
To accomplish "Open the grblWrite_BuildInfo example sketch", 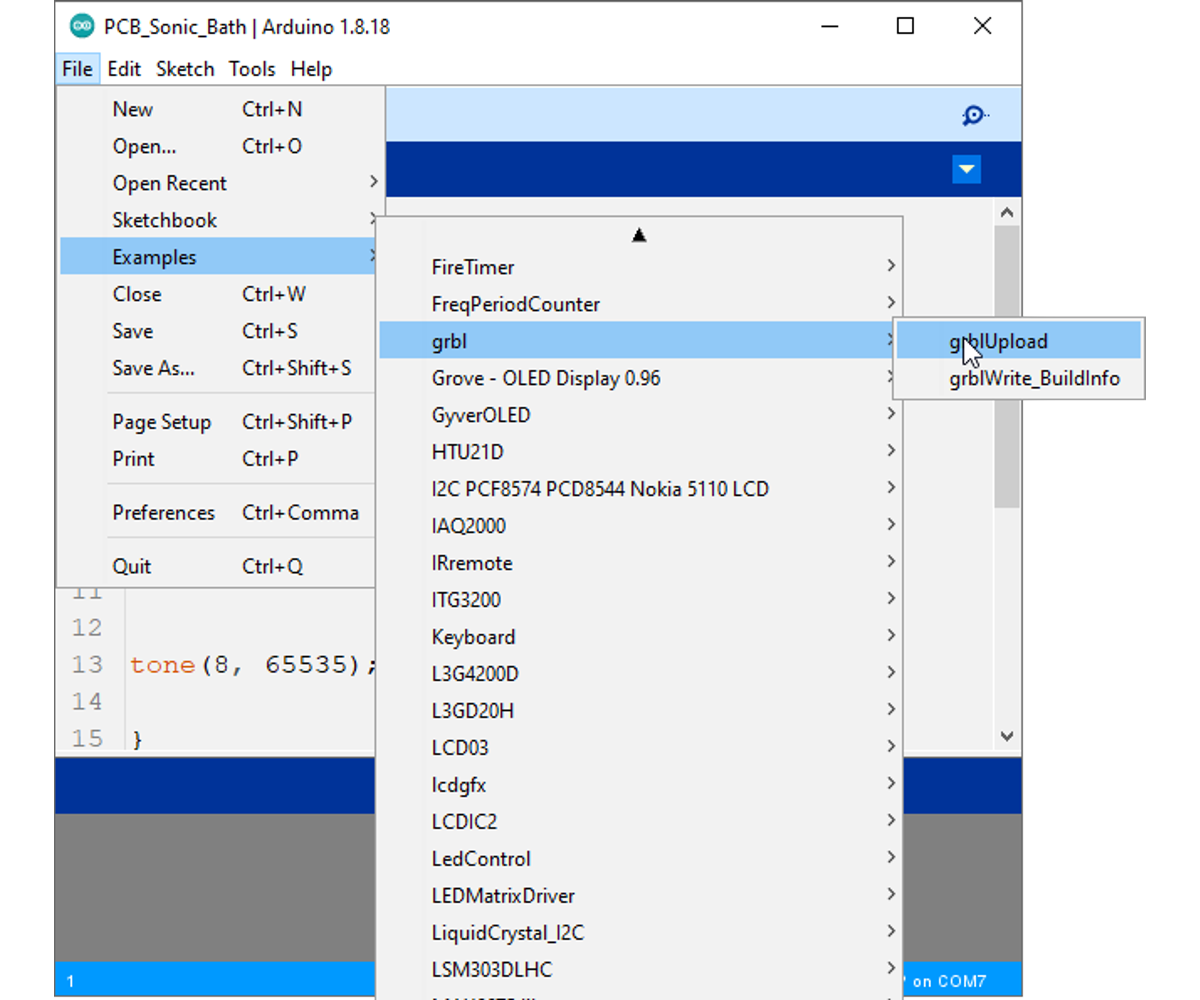I will 1018,379.
